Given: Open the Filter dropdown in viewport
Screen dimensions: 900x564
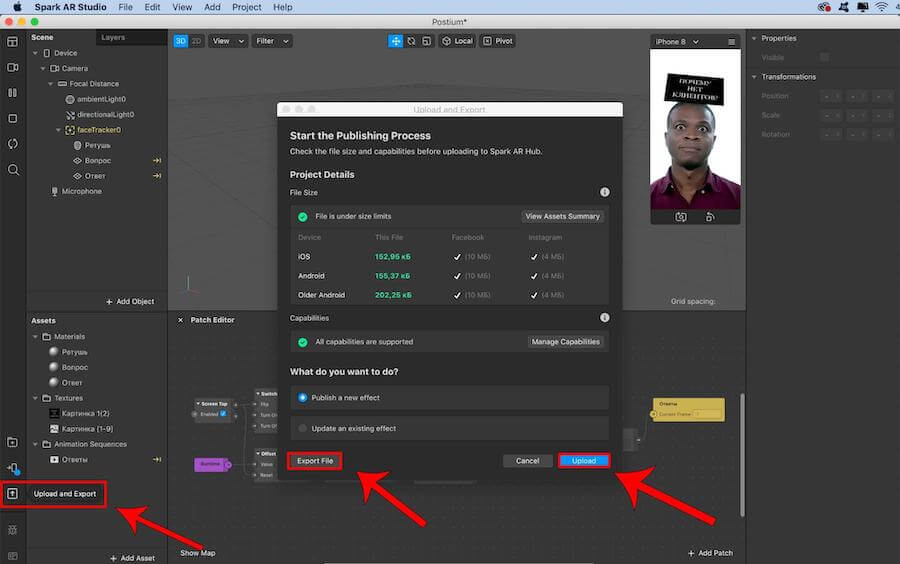Looking at the screenshot, I should coord(271,41).
